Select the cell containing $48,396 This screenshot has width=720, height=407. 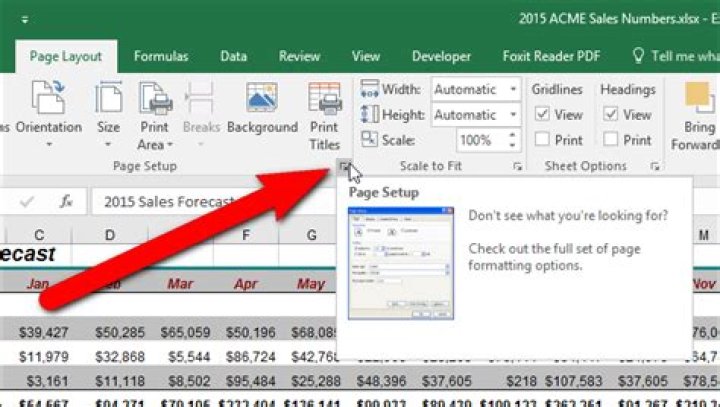381,381
